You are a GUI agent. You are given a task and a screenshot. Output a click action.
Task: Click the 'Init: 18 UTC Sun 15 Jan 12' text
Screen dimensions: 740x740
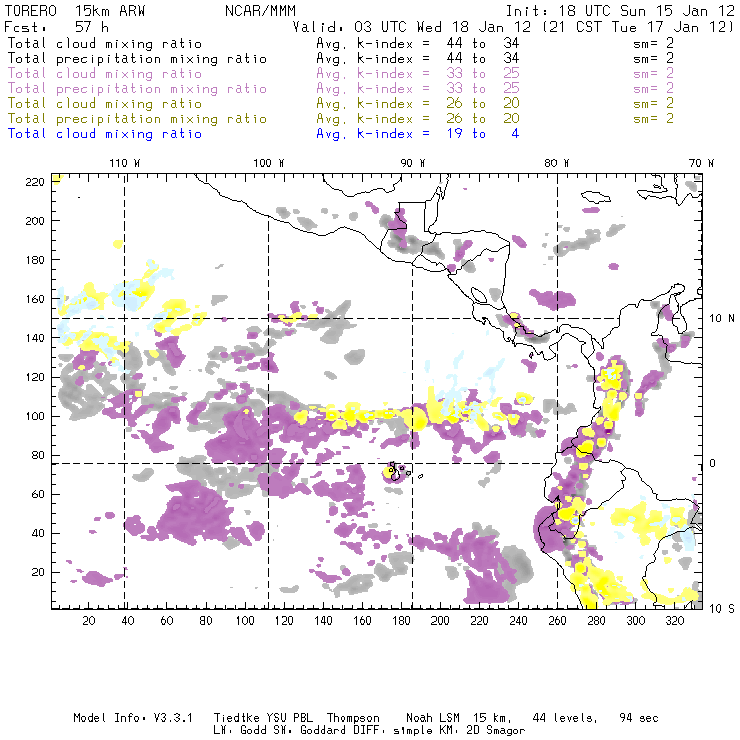[x=620, y=11]
